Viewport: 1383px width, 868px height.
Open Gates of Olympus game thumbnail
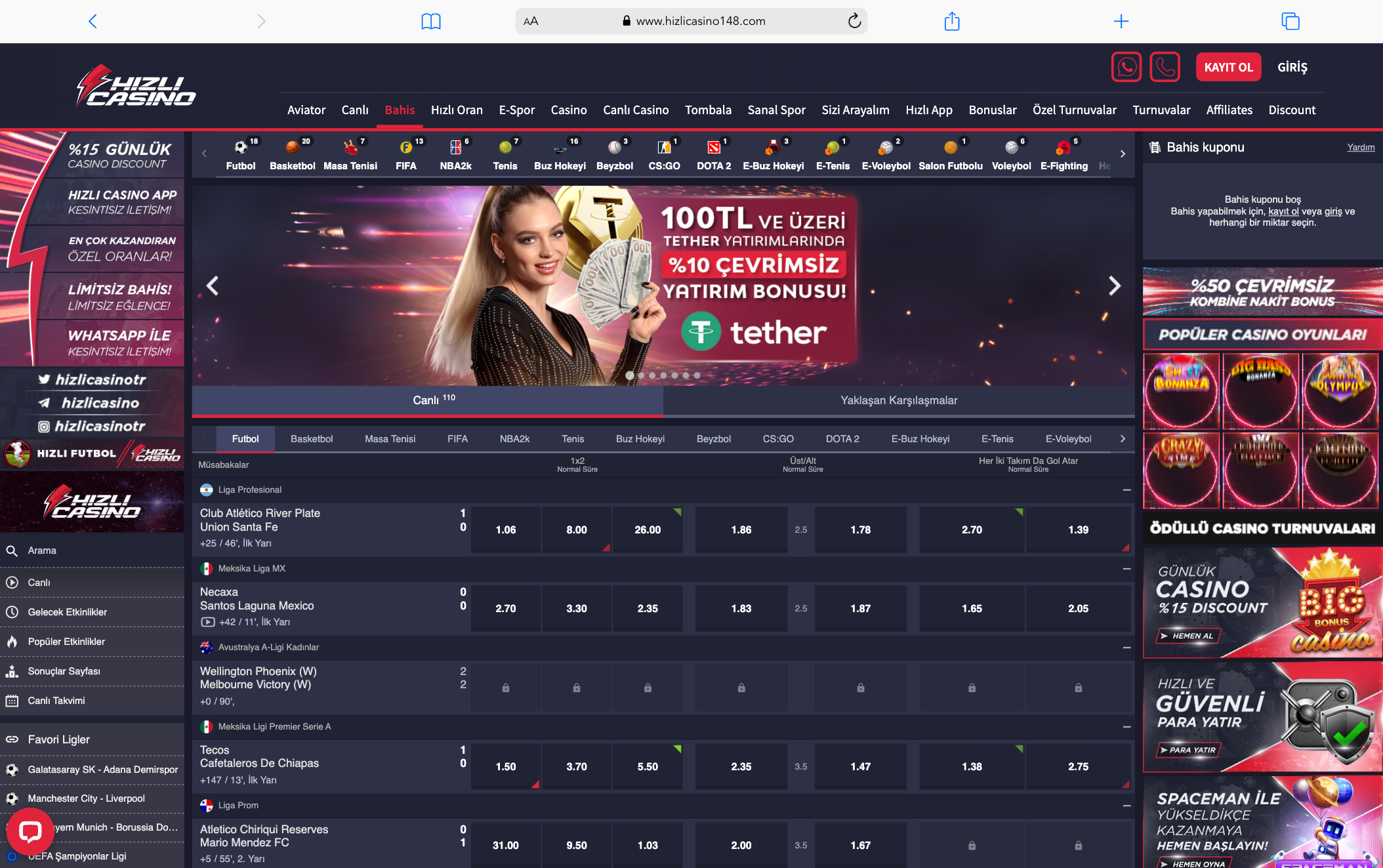pyautogui.click(x=1340, y=391)
